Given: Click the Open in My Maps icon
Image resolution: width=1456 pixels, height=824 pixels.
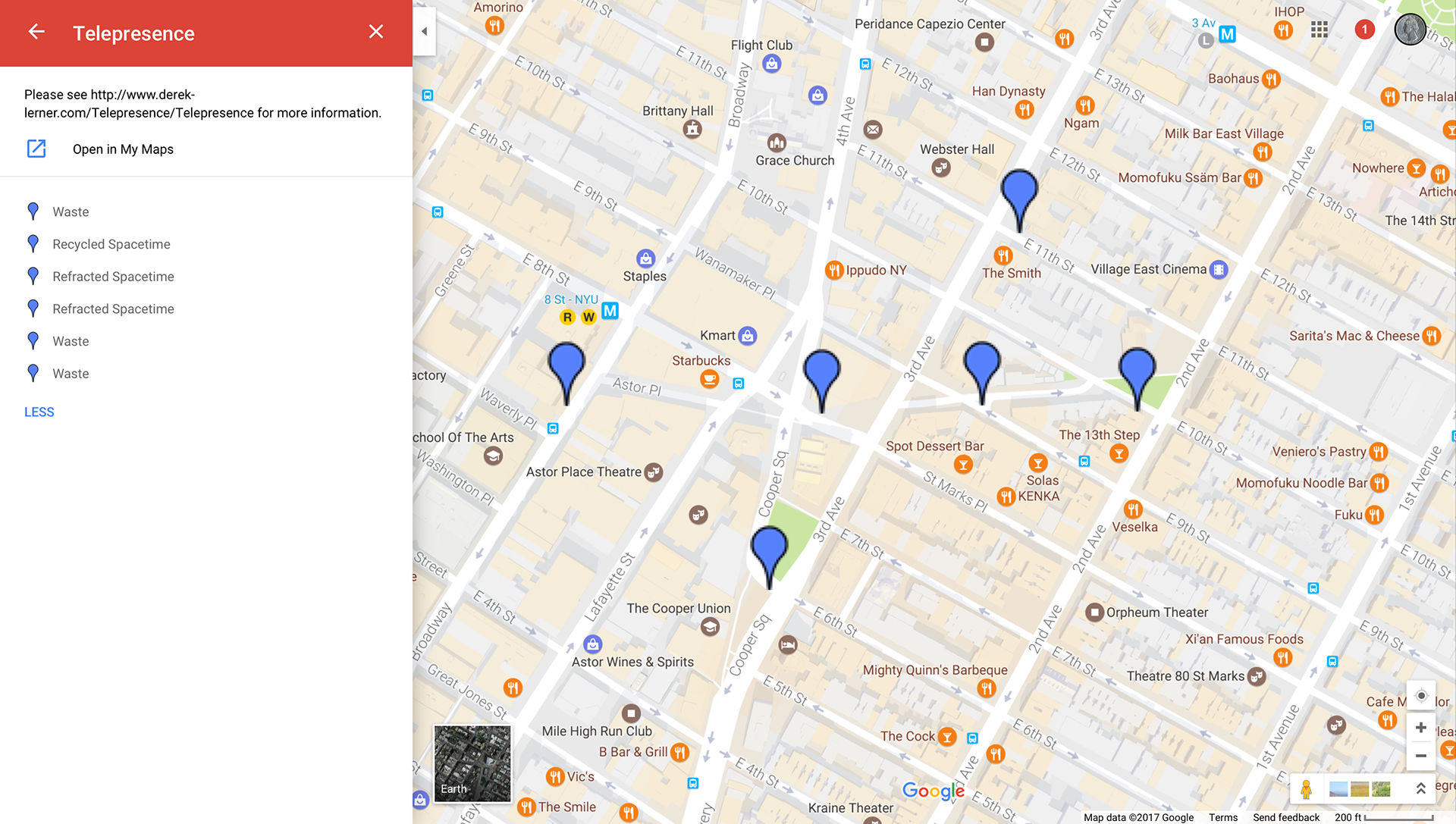Looking at the screenshot, I should coord(36,149).
